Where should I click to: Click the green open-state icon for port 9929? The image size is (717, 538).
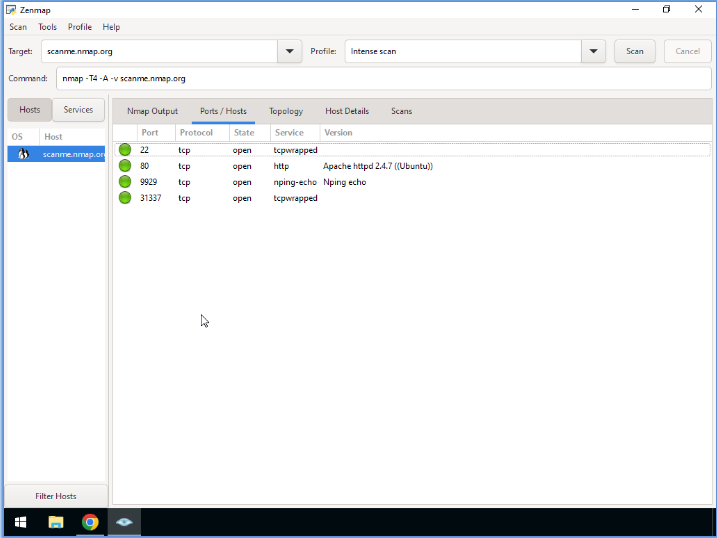coord(125,182)
